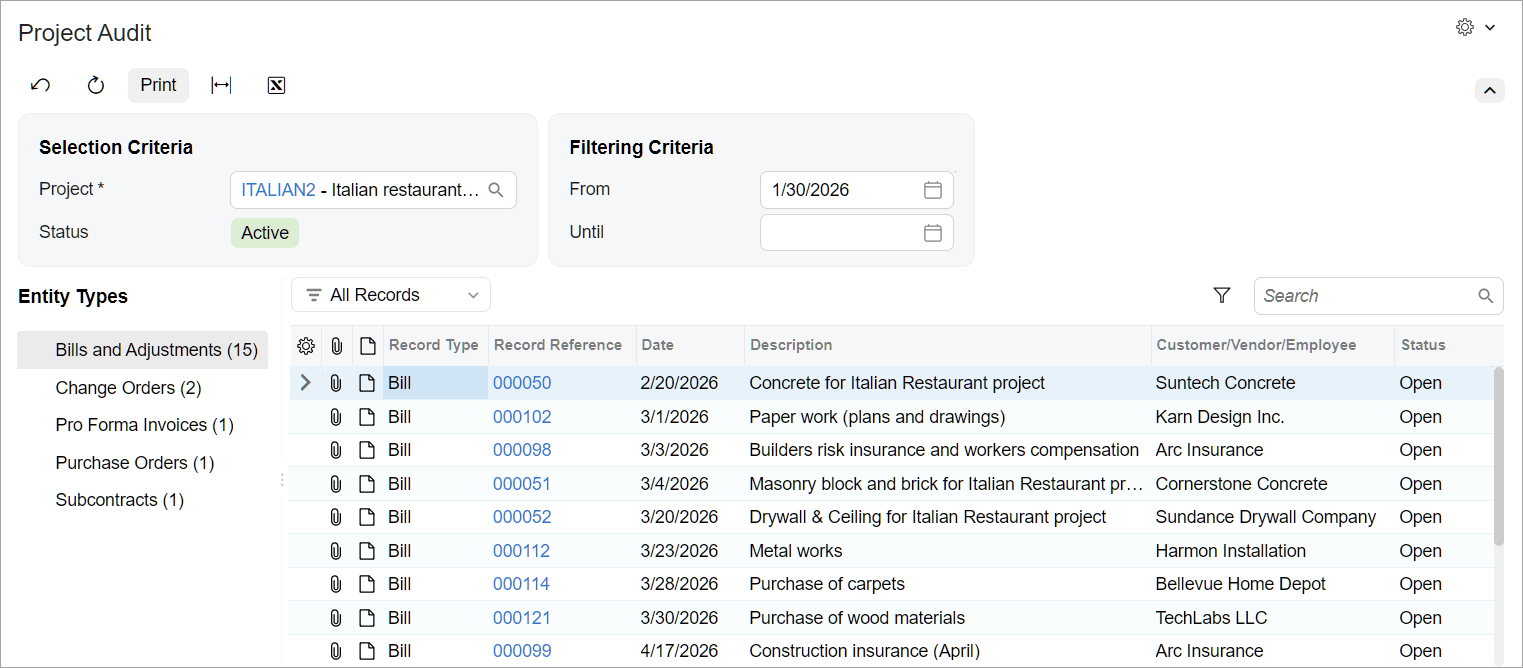
Task: Click the Refresh icon in toolbar
Action: tap(96, 86)
